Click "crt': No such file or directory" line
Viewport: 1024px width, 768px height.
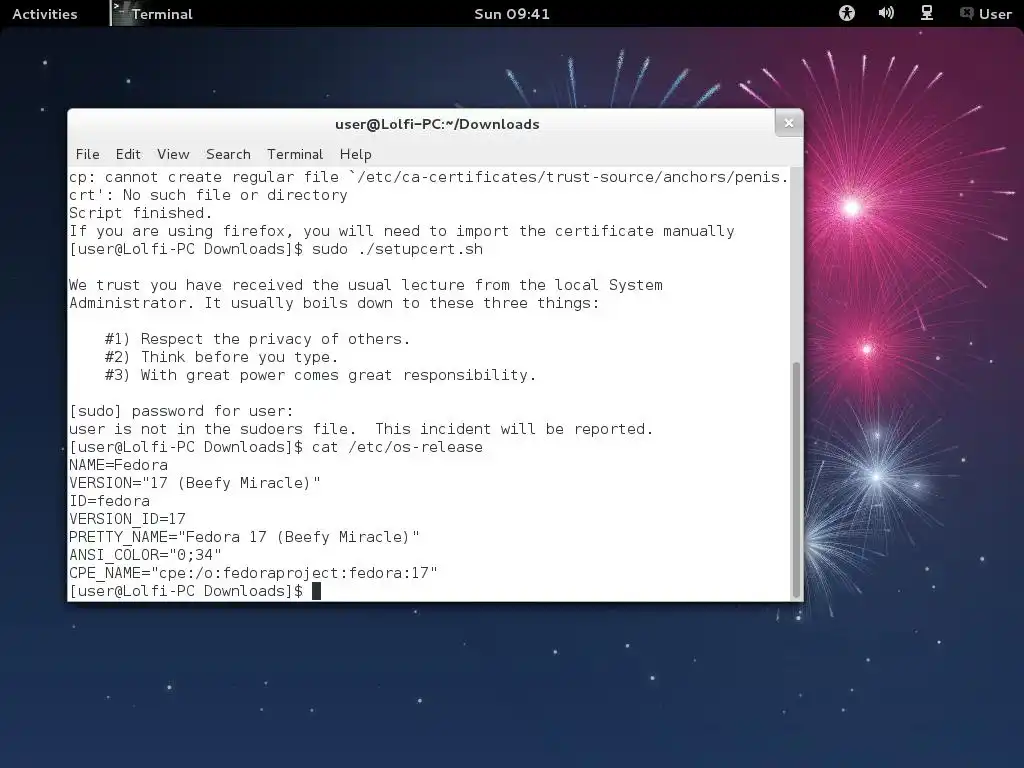208,195
